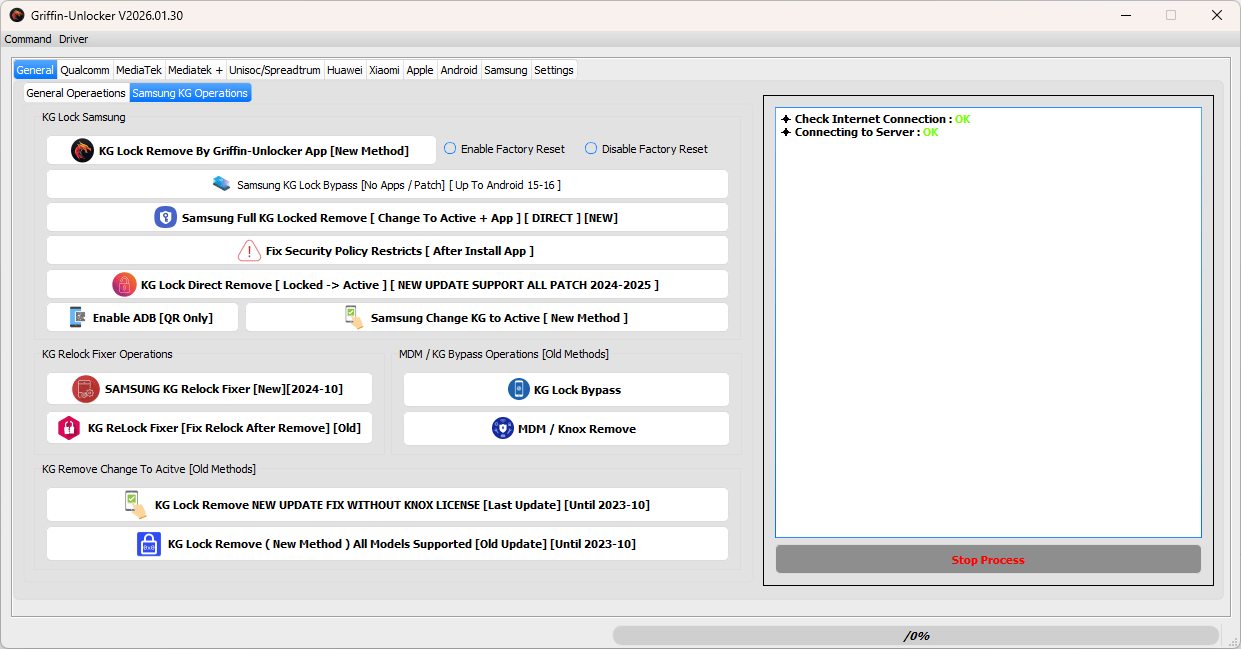Open the Driver menu

tap(73, 39)
